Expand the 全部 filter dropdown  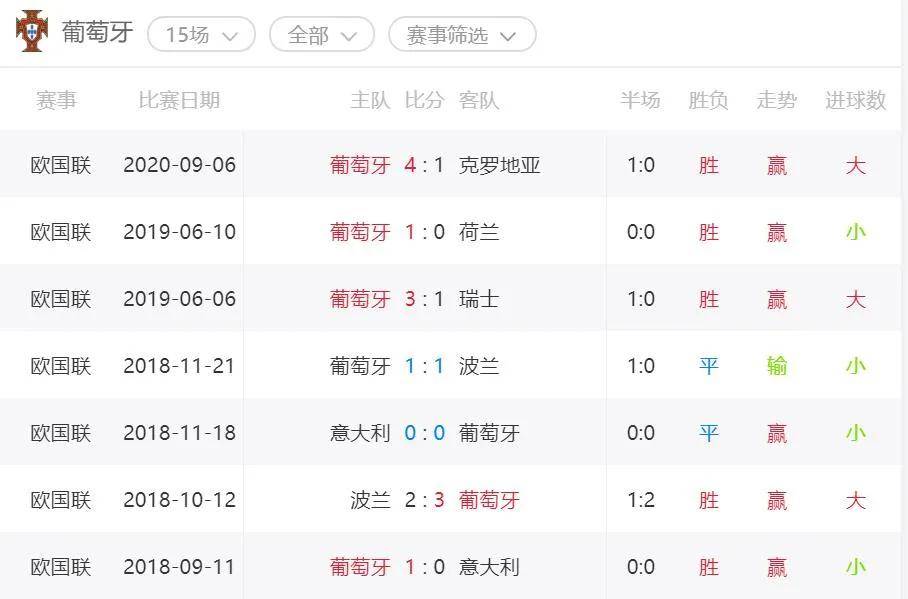[322, 34]
